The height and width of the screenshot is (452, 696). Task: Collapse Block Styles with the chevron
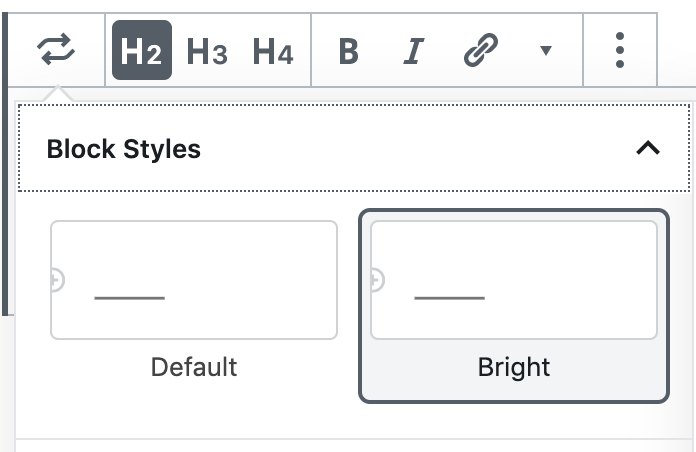click(x=648, y=149)
